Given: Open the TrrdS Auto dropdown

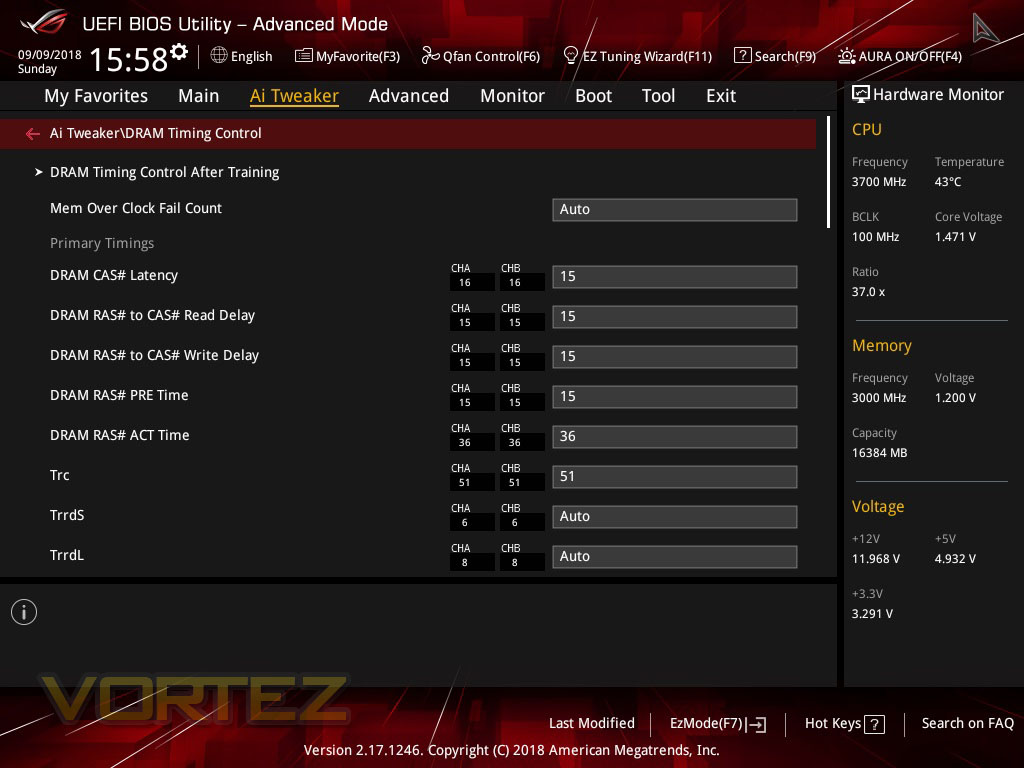Looking at the screenshot, I should [674, 516].
